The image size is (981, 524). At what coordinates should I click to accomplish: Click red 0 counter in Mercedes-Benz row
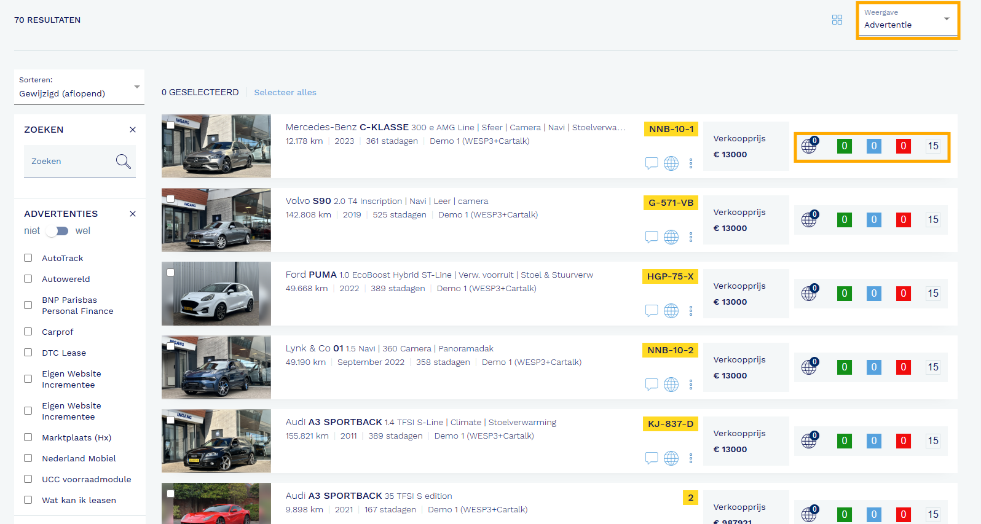[903, 146]
